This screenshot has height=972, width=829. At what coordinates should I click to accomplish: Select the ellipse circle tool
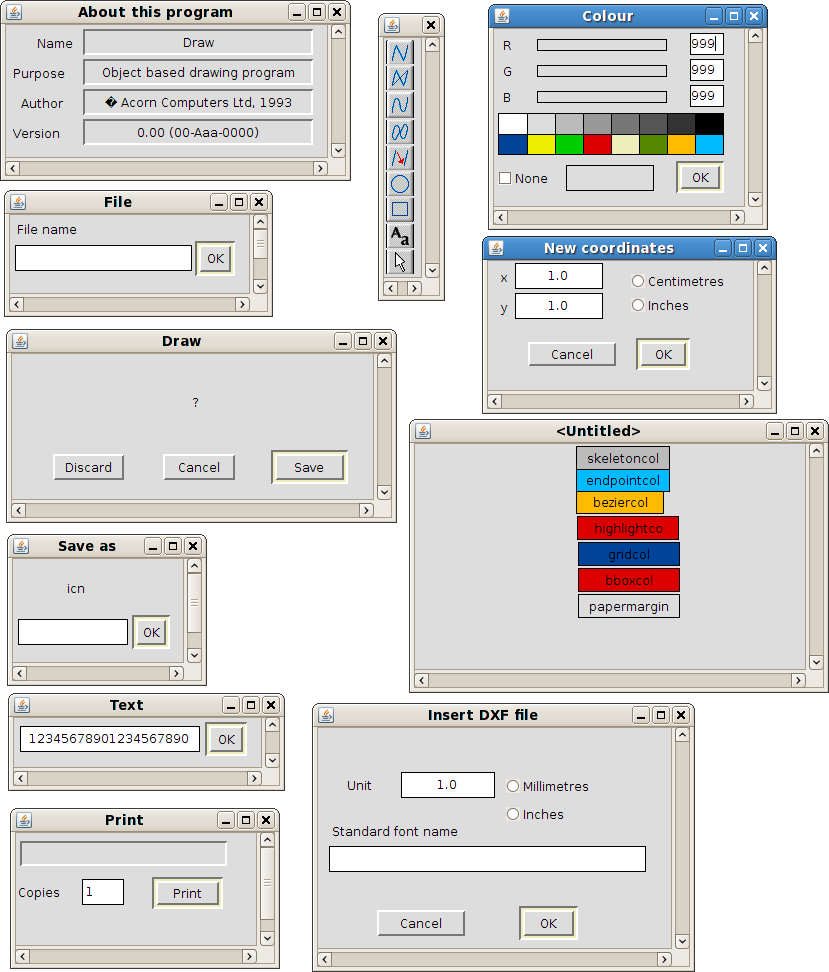tap(400, 184)
